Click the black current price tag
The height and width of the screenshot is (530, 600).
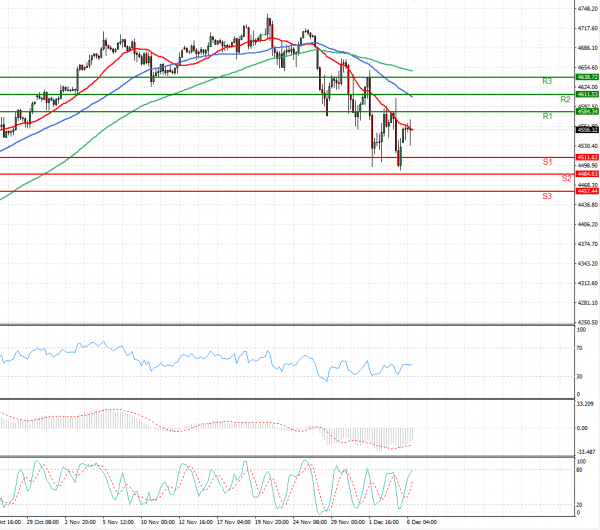tap(587, 129)
